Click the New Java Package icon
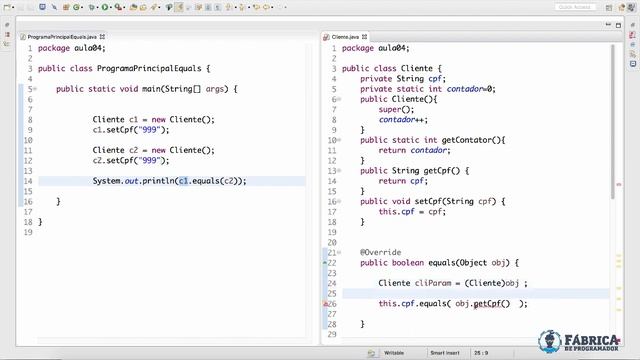This screenshot has width=640, height=360. tap(65, 7)
